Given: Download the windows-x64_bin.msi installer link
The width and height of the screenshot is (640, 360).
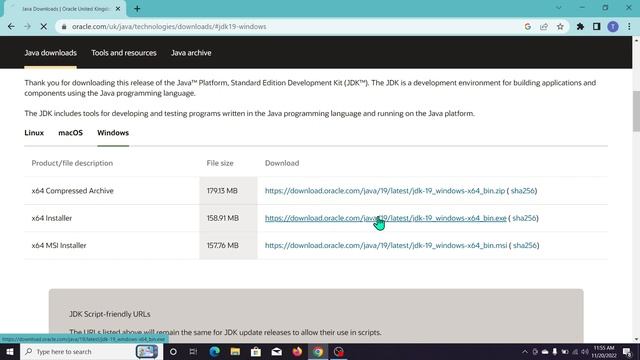Looking at the screenshot, I should point(386,245).
